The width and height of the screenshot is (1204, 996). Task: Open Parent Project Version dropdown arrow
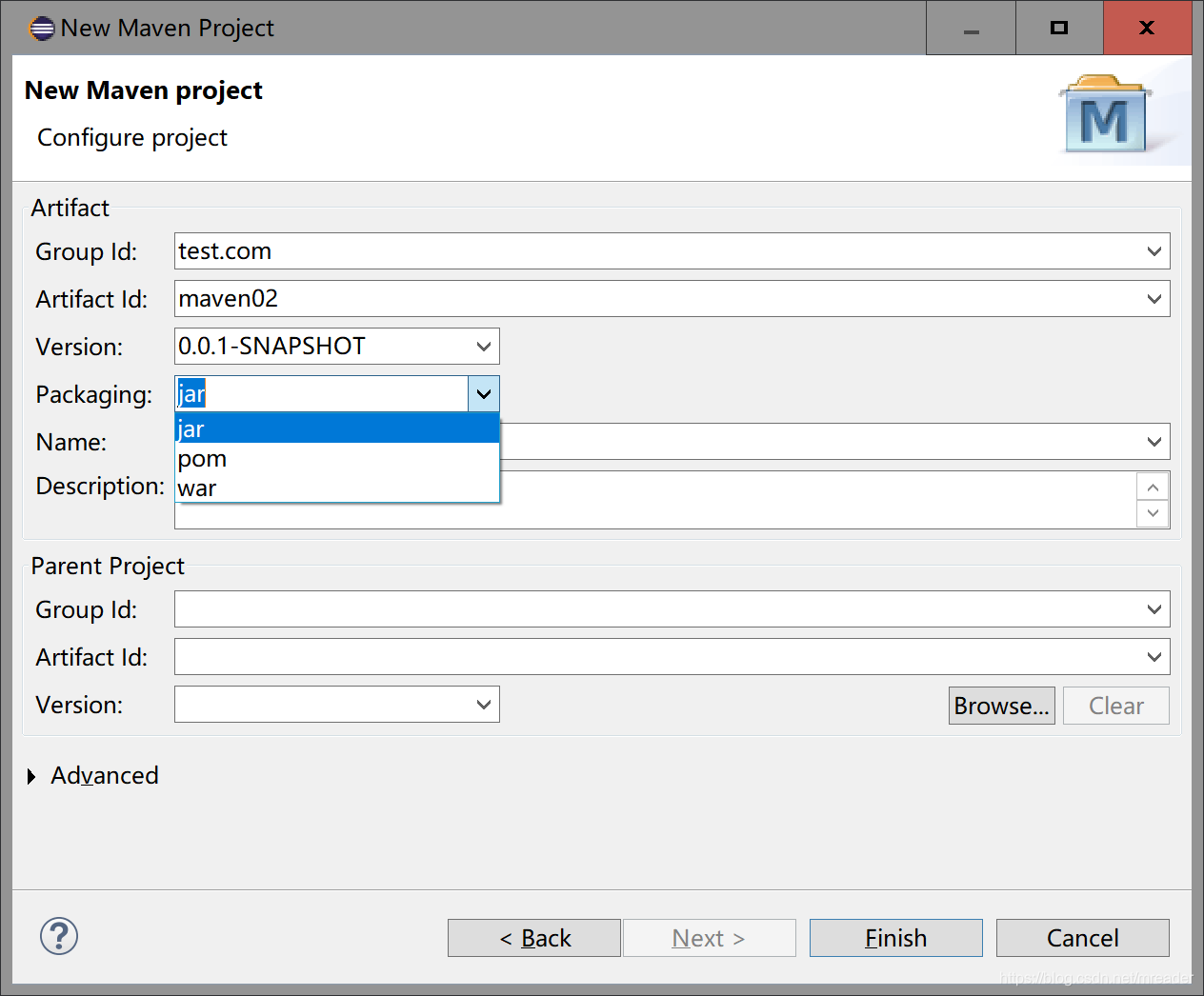pyautogui.click(x=483, y=705)
